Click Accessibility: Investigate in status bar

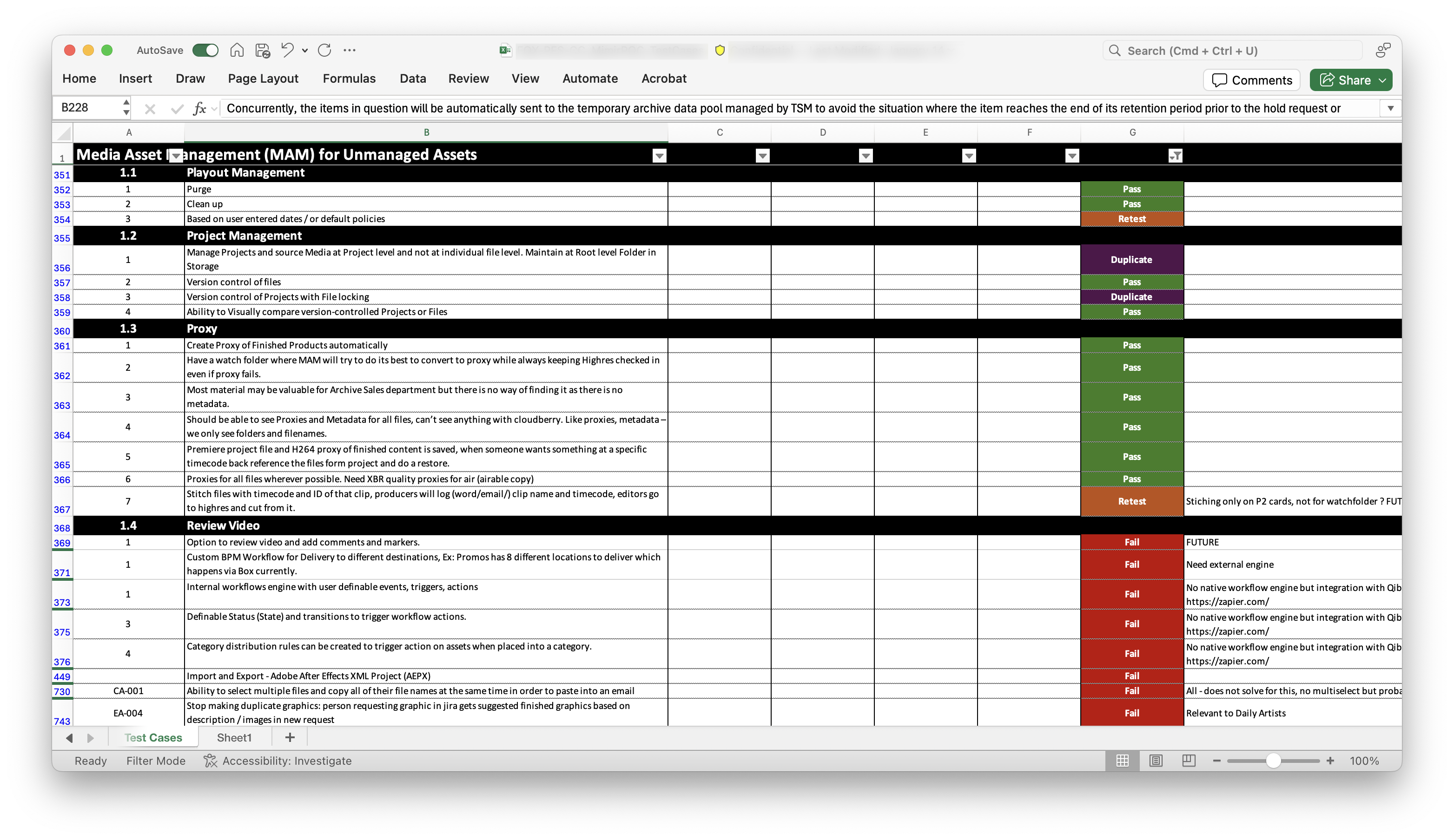[278, 761]
